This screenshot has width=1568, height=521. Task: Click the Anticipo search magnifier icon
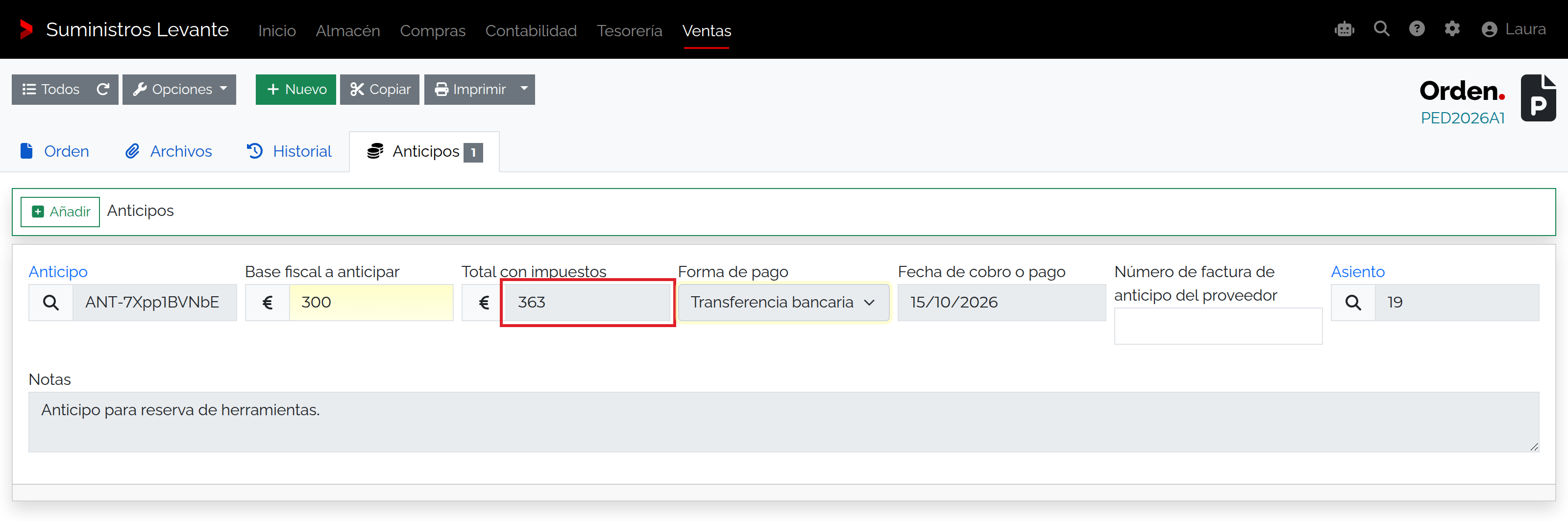coord(51,303)
